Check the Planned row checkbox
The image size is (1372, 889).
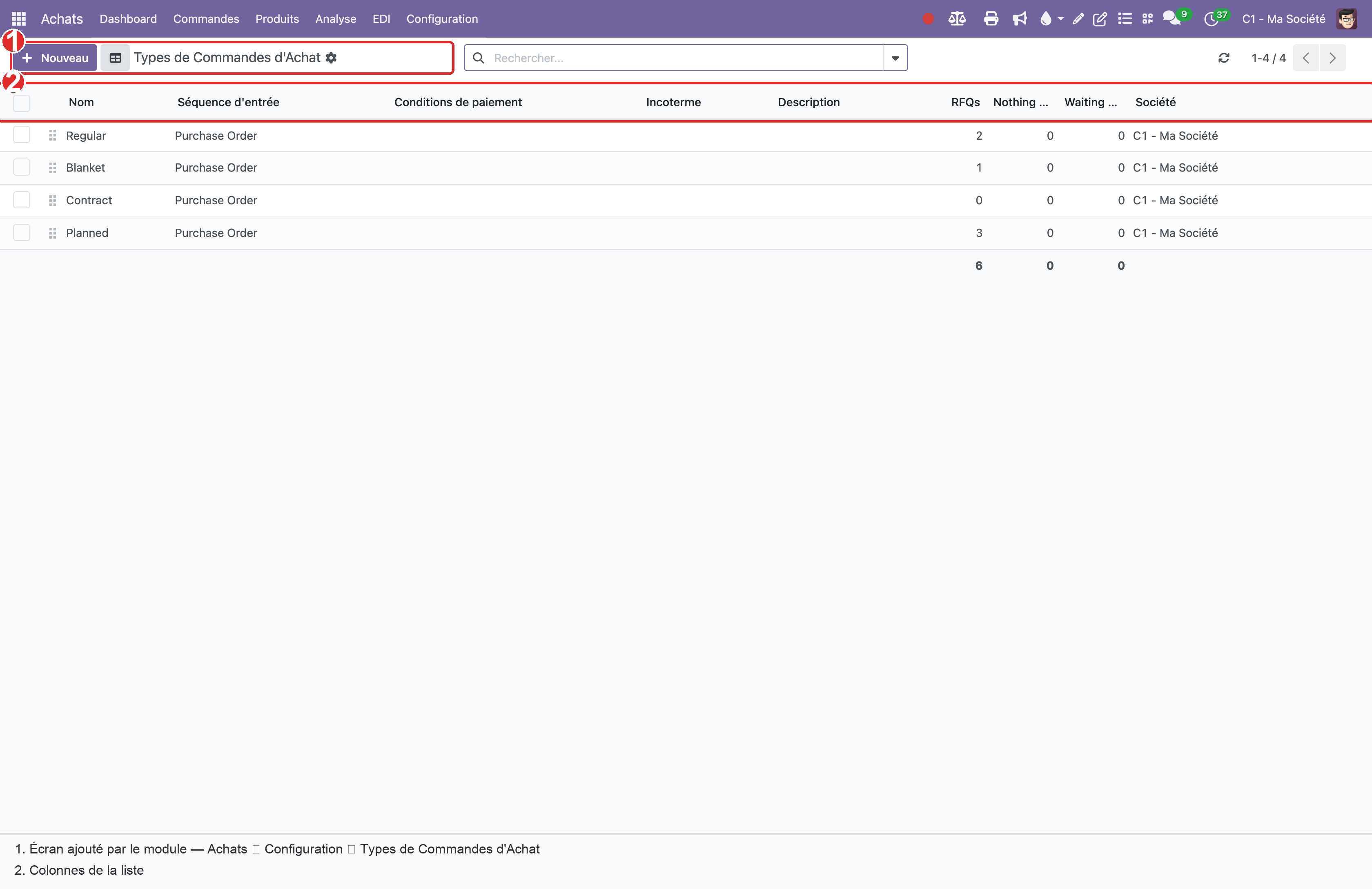click(21, 233)
